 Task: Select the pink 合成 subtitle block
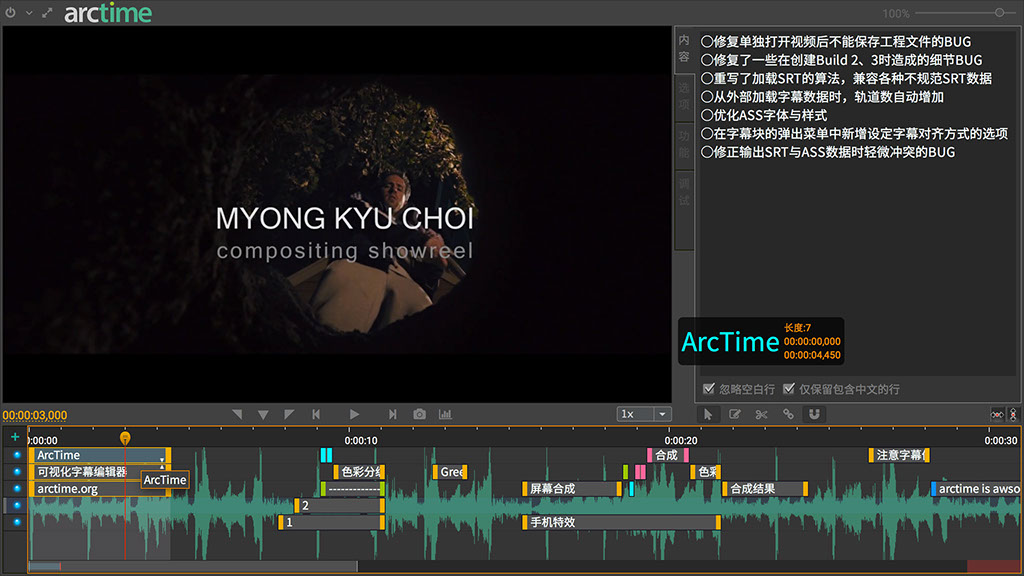pos(667,455)
